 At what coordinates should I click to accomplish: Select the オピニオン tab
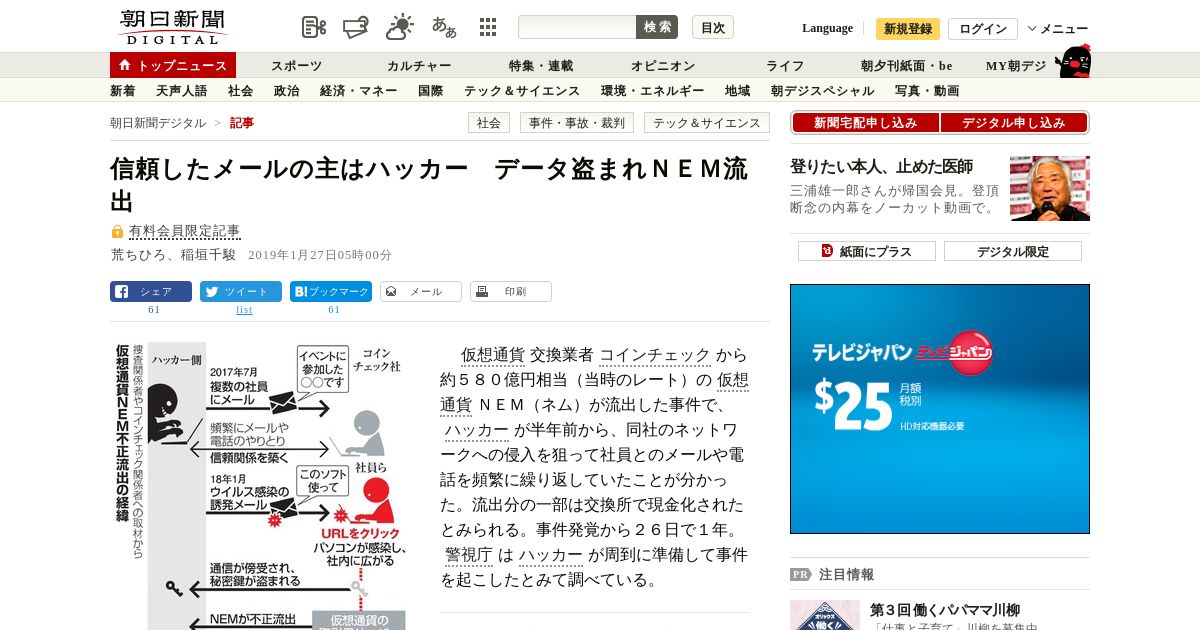pyautogui.click(x=662, y=66)
